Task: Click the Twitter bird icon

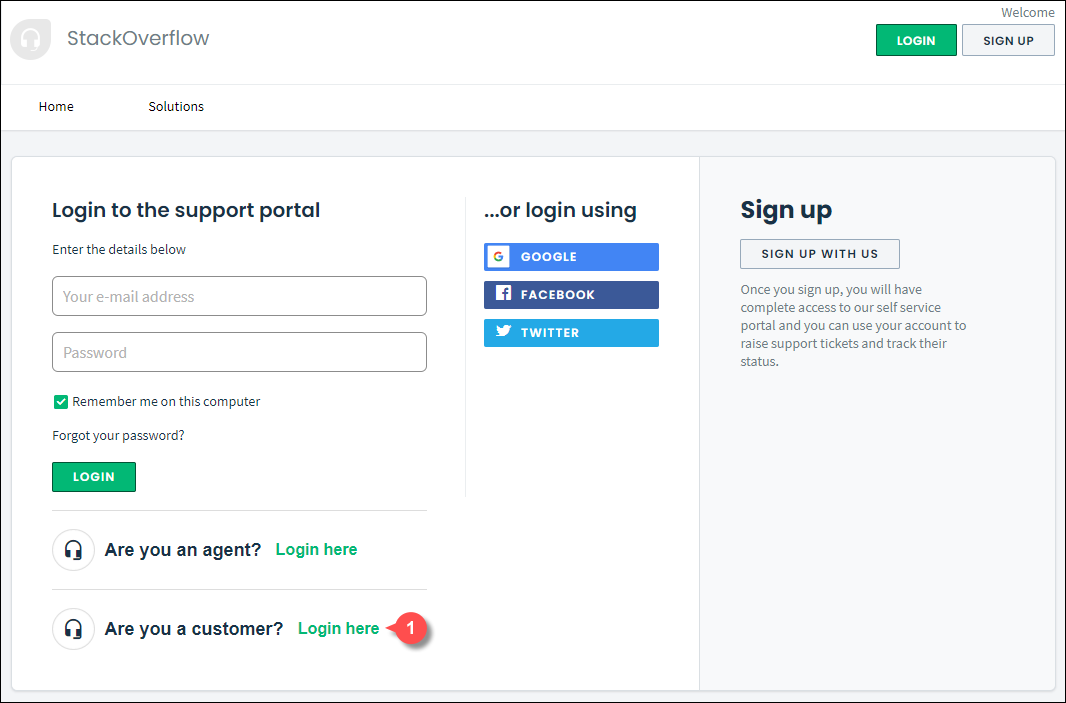Action: coord(503,332)
